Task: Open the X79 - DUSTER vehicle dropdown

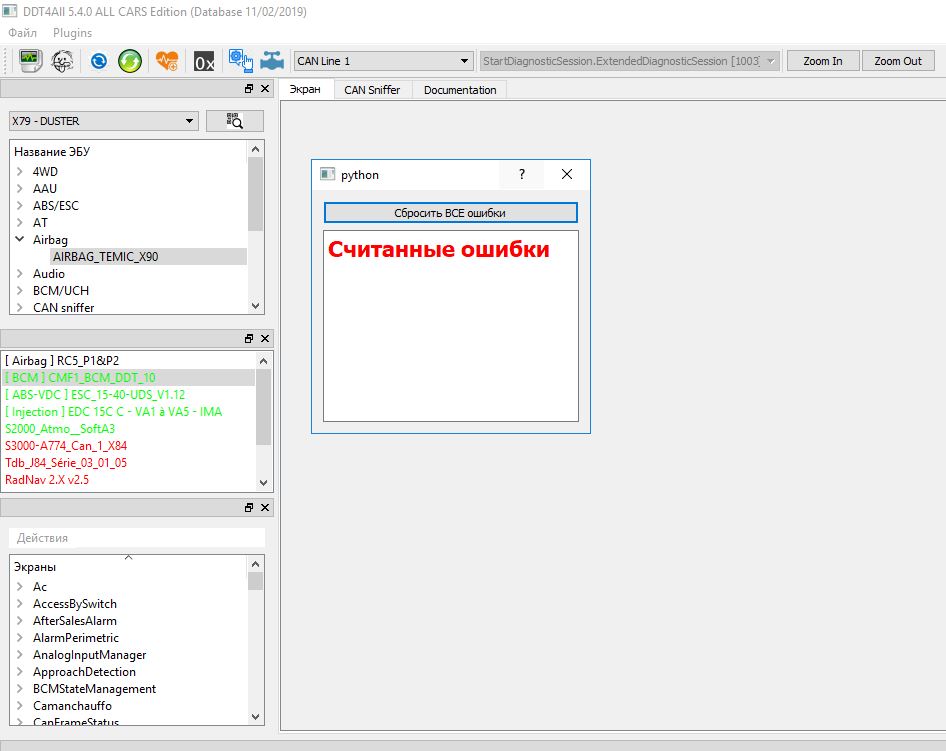Action: (103, 121)
